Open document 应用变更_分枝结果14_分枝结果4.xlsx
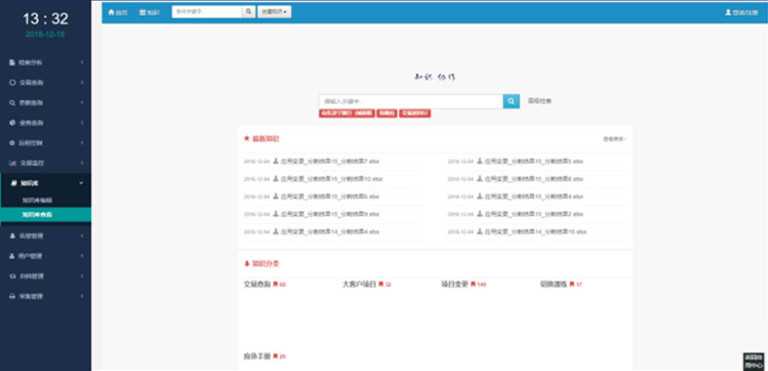This screenshot has height=371, width=768. (x=330, y=231)
